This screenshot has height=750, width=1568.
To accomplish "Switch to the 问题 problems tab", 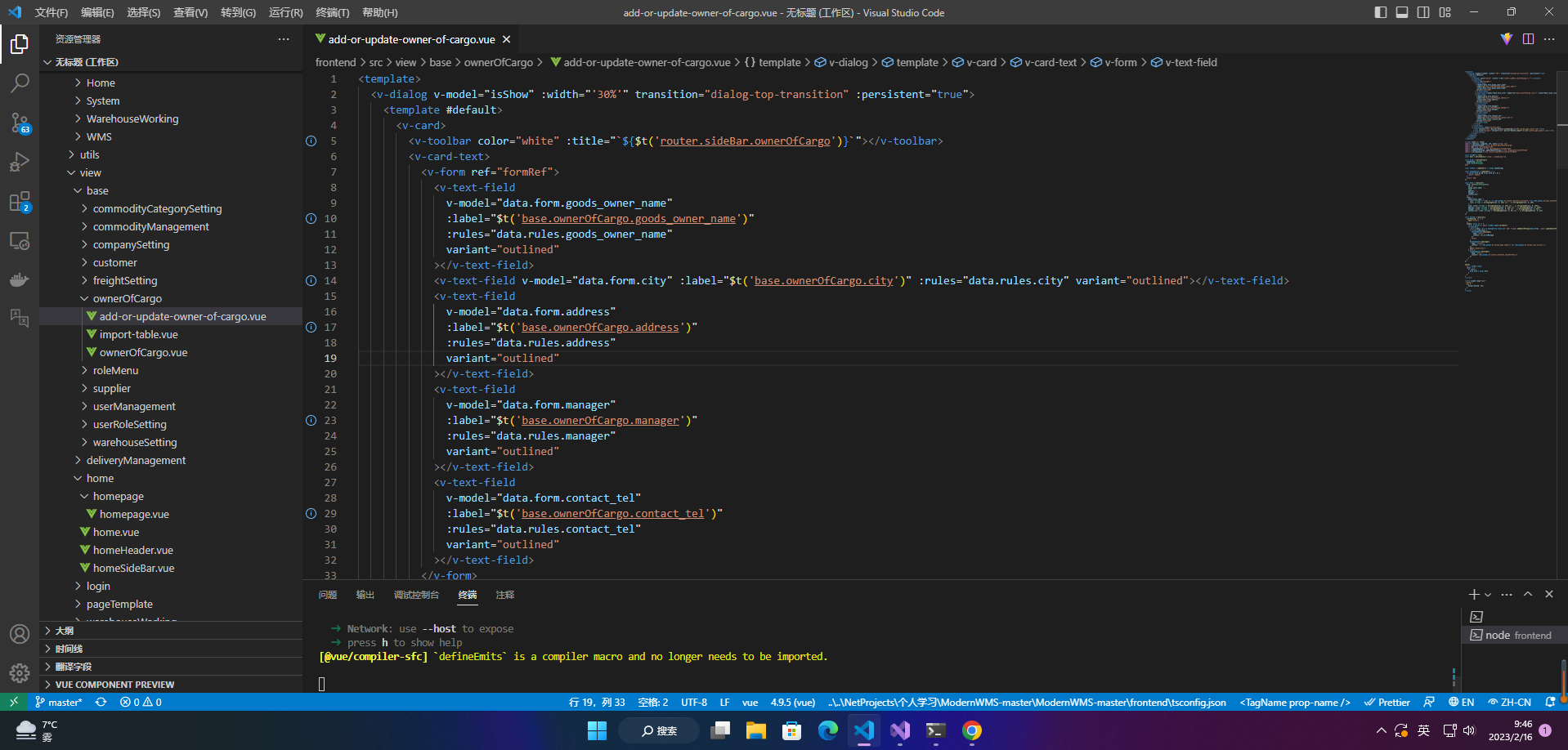I will pyautogui.click(x=328, y=595).
